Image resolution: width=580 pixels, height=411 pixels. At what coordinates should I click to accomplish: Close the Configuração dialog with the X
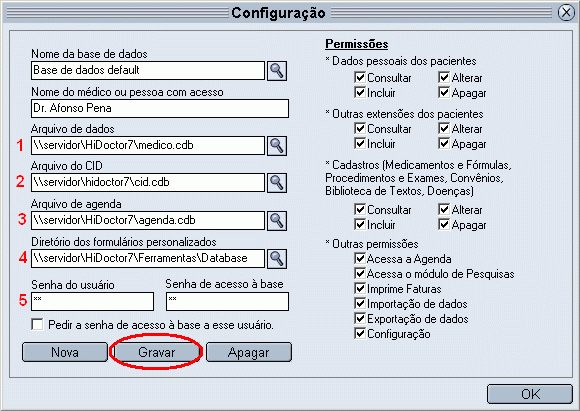(566, 13)
